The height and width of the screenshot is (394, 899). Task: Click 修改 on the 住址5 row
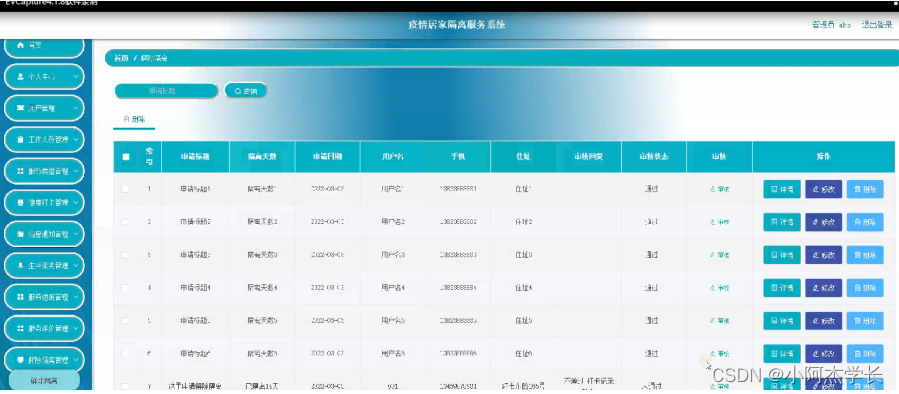pos(823,321)
